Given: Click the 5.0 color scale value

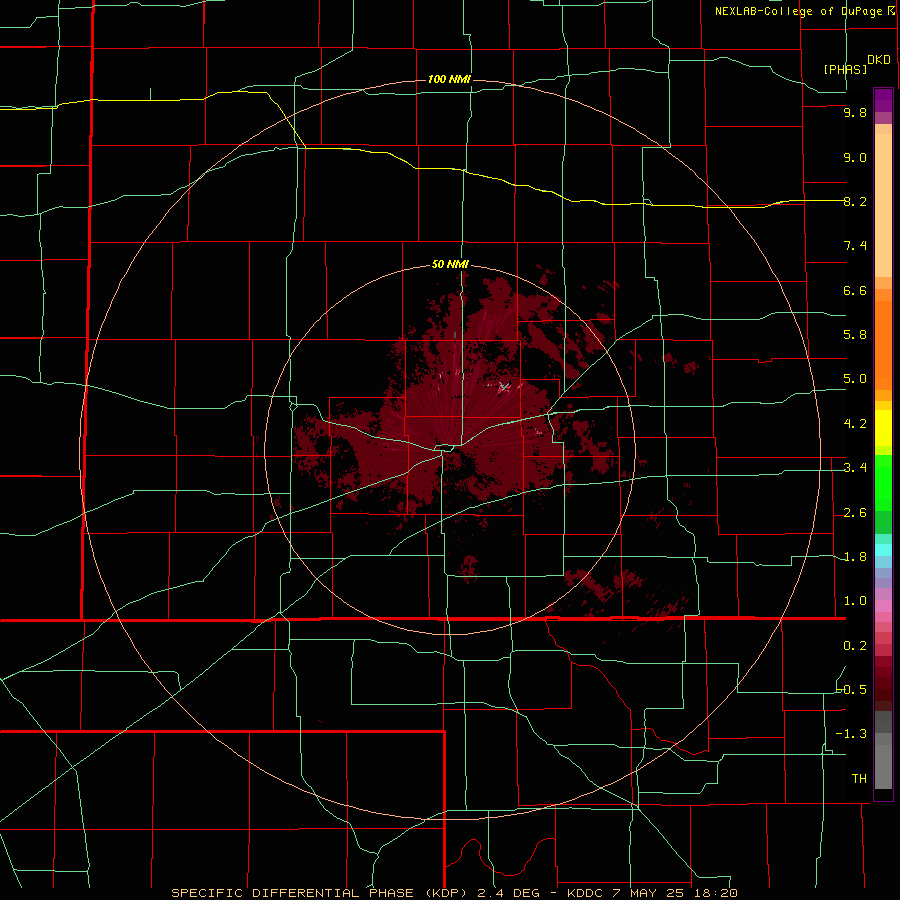Looking at the screenshot, I should pyautogui.click(x=855, y=379).
